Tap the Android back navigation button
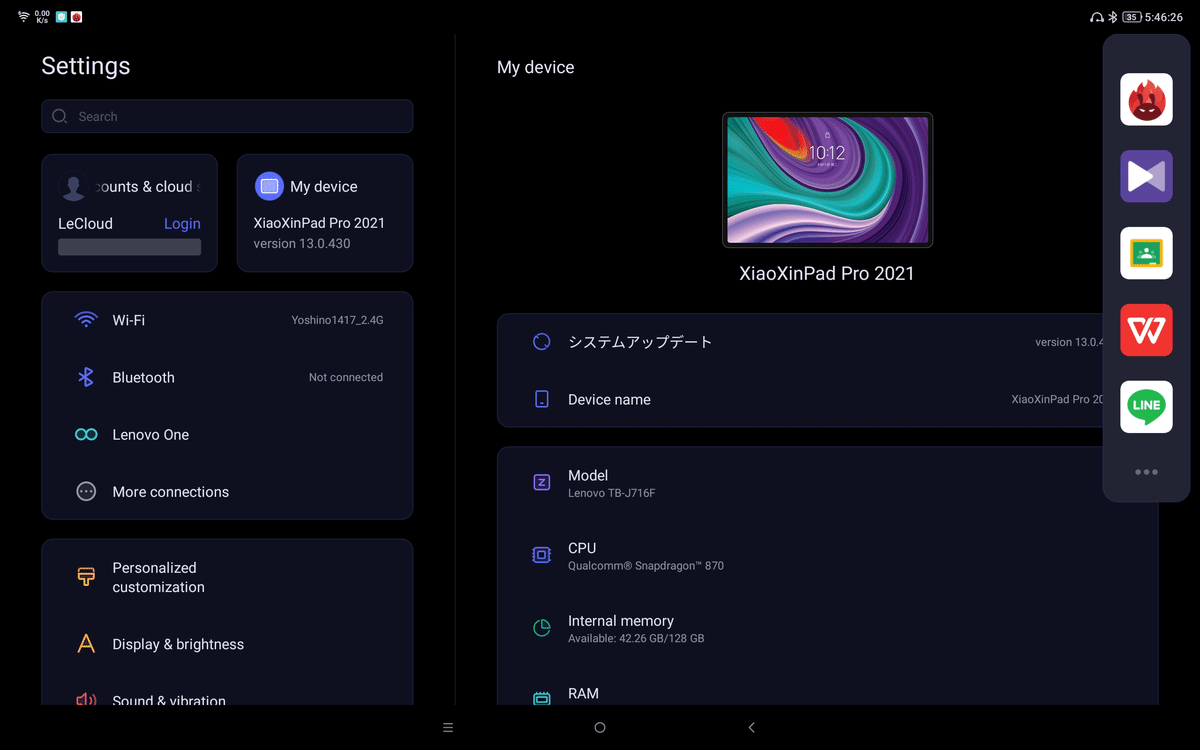Viewport: 1200px width, 750px height. 752,728
